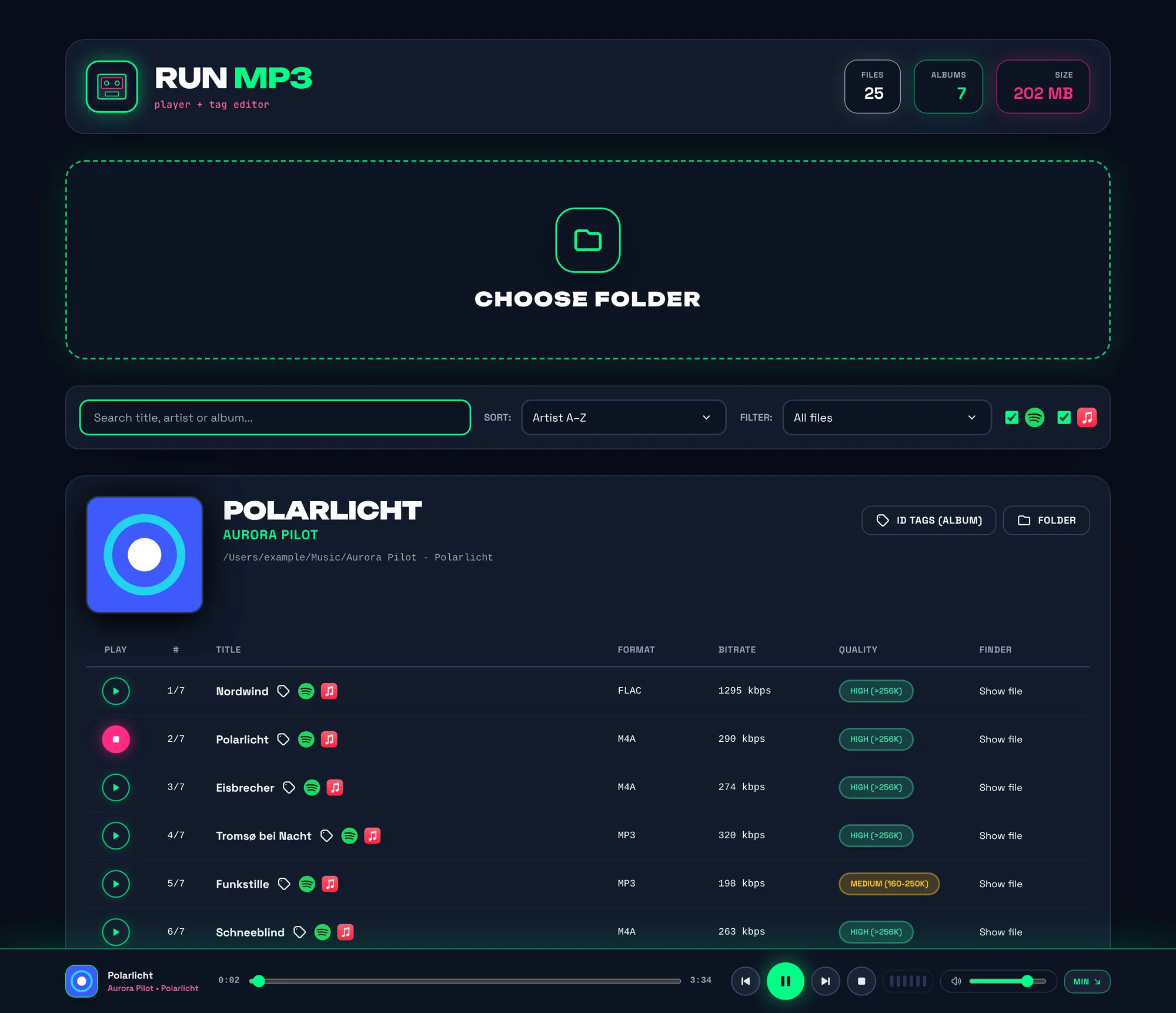This screenshot has height=1013, width=1176.
Task: Click the folder icon in drop zone
Action: [588, 240]
